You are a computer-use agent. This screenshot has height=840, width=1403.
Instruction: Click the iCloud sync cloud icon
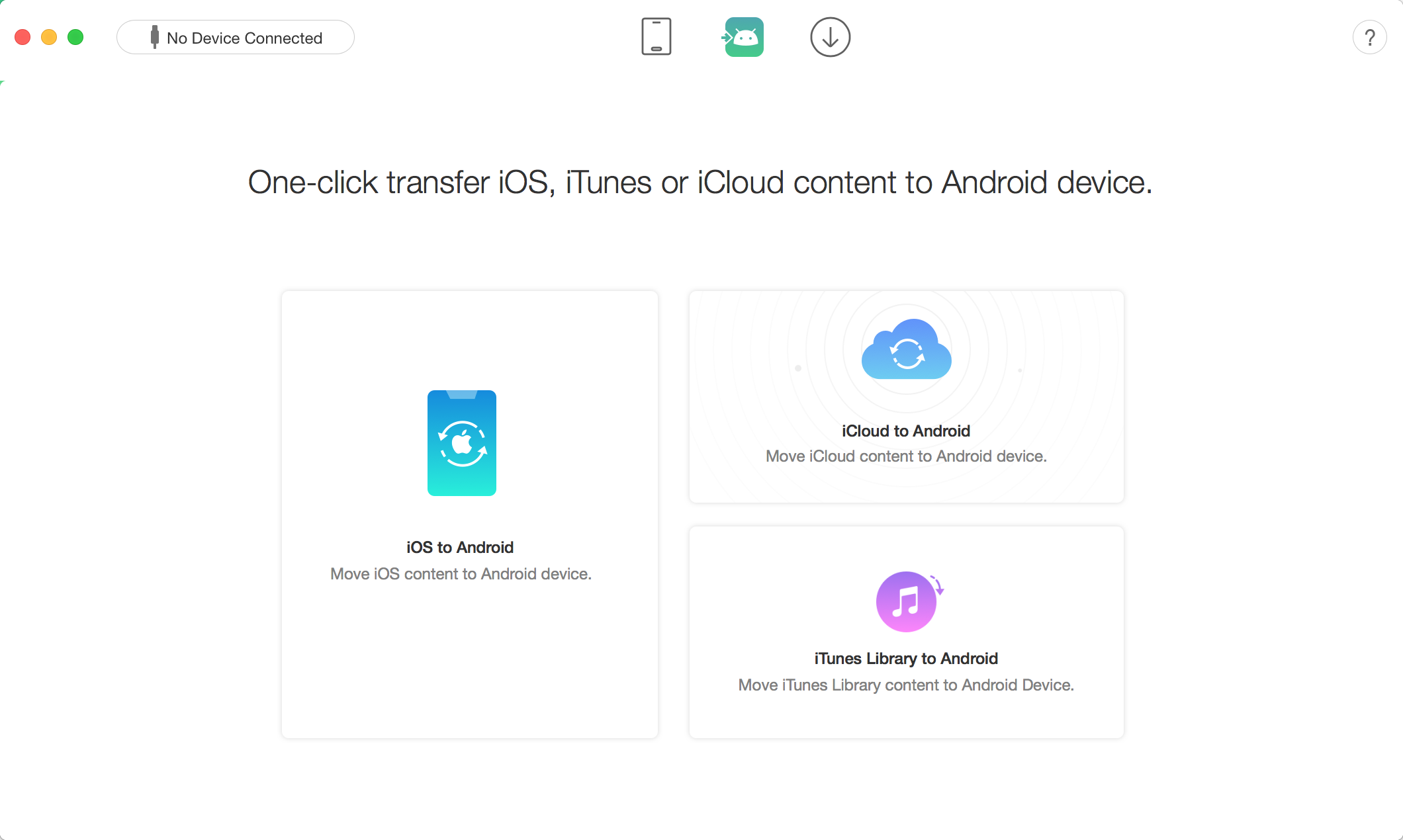point(907,349)
